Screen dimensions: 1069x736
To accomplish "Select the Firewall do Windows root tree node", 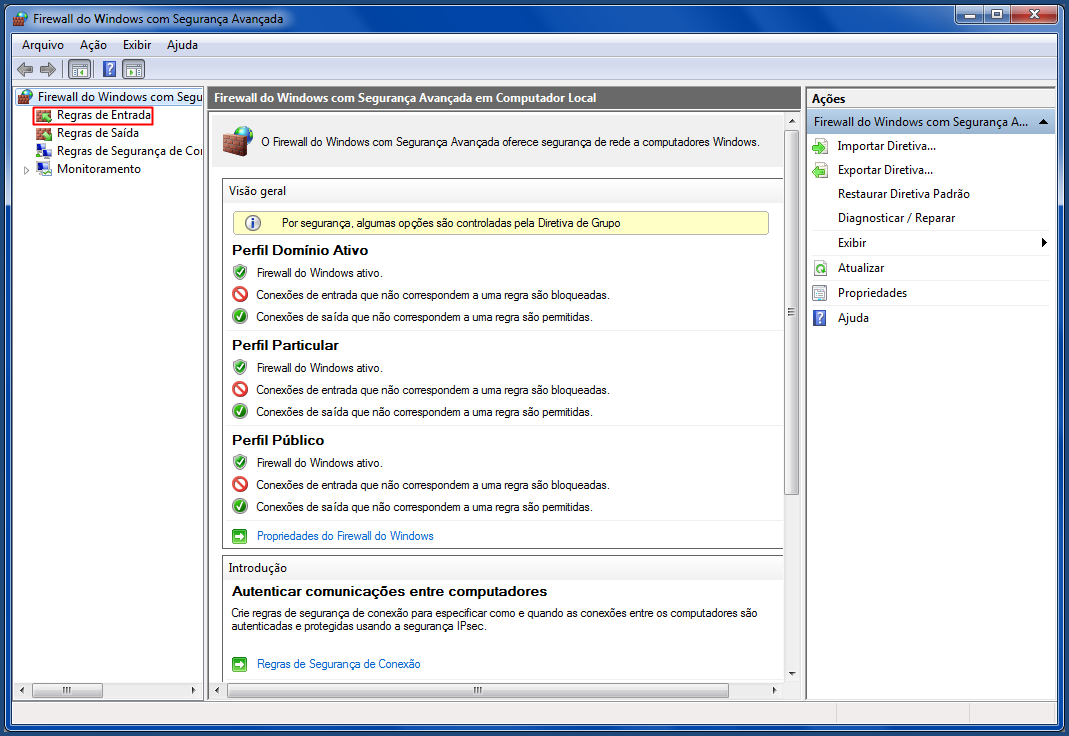I will 120,97.
